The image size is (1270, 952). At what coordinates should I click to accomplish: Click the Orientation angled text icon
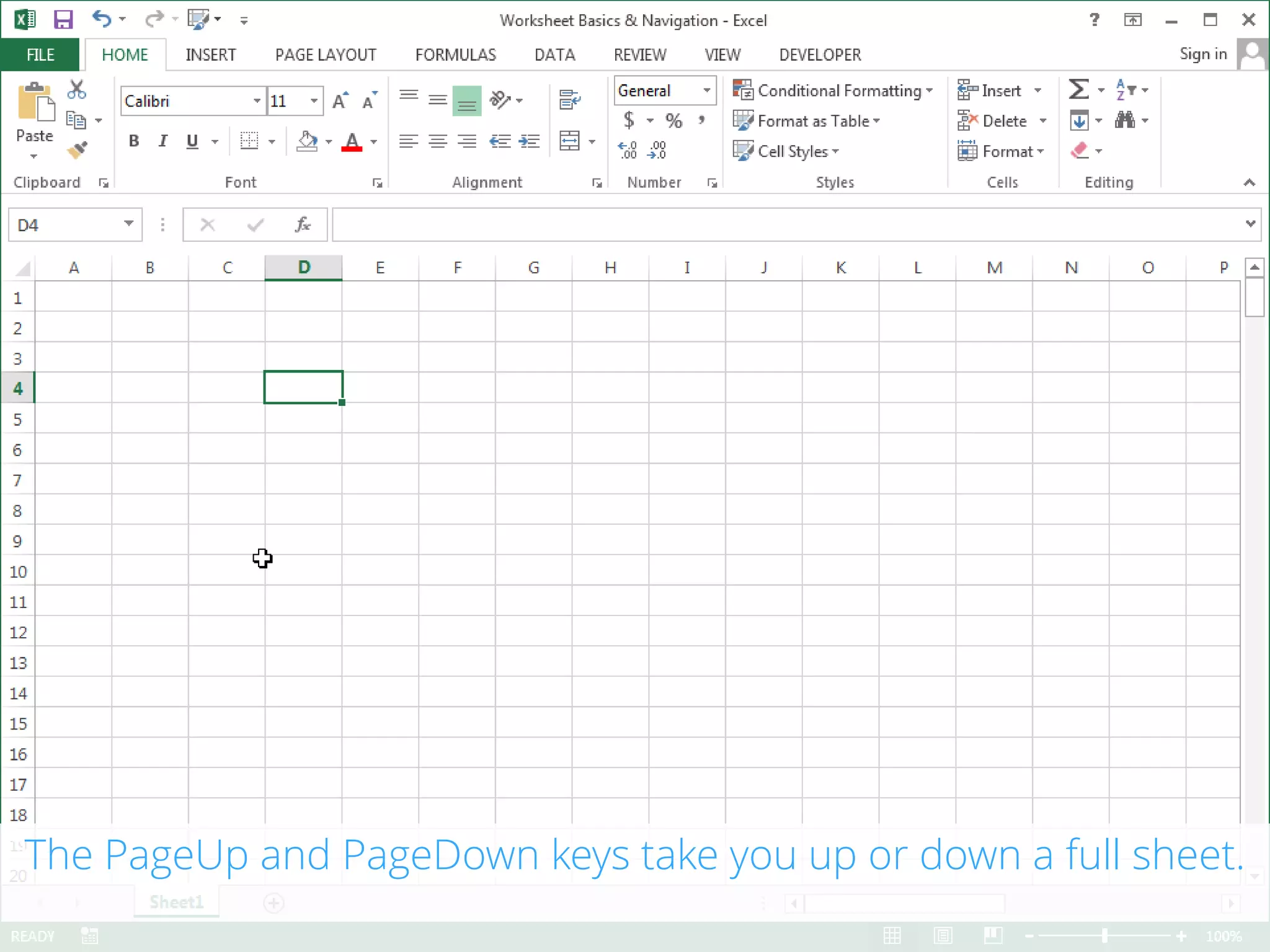(x=500, y=99)
